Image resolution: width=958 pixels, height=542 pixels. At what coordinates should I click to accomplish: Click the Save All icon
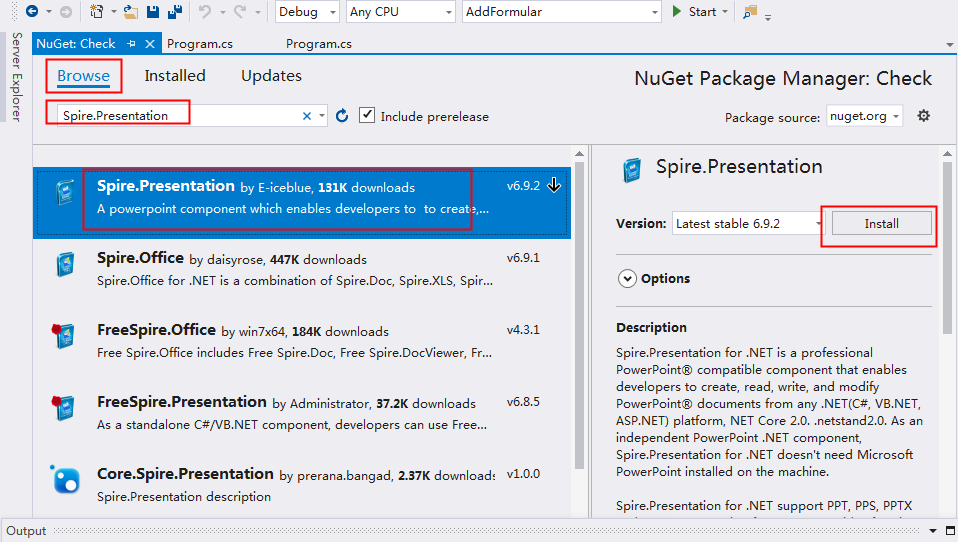[175, 11]
